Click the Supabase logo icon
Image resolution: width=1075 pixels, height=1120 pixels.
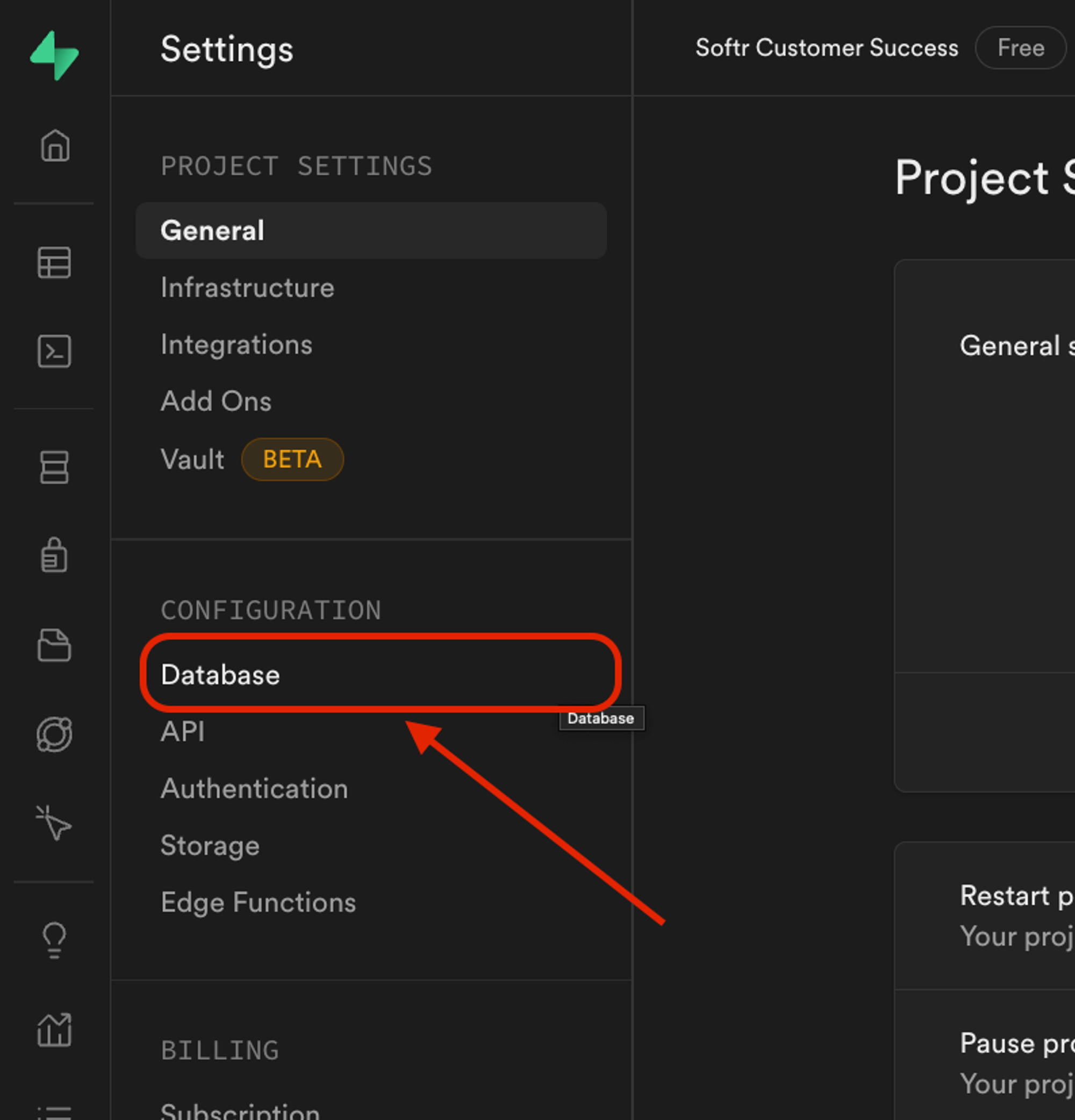point(54,55)
